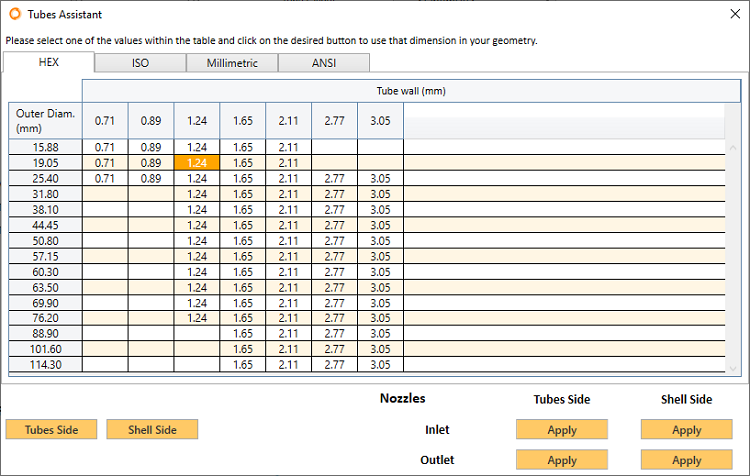The height and width of the screenshot is (476, 750).
Task: Apply to Shell Side inlet nozzle
Action: pyautogui.click(x=686, y=430)
